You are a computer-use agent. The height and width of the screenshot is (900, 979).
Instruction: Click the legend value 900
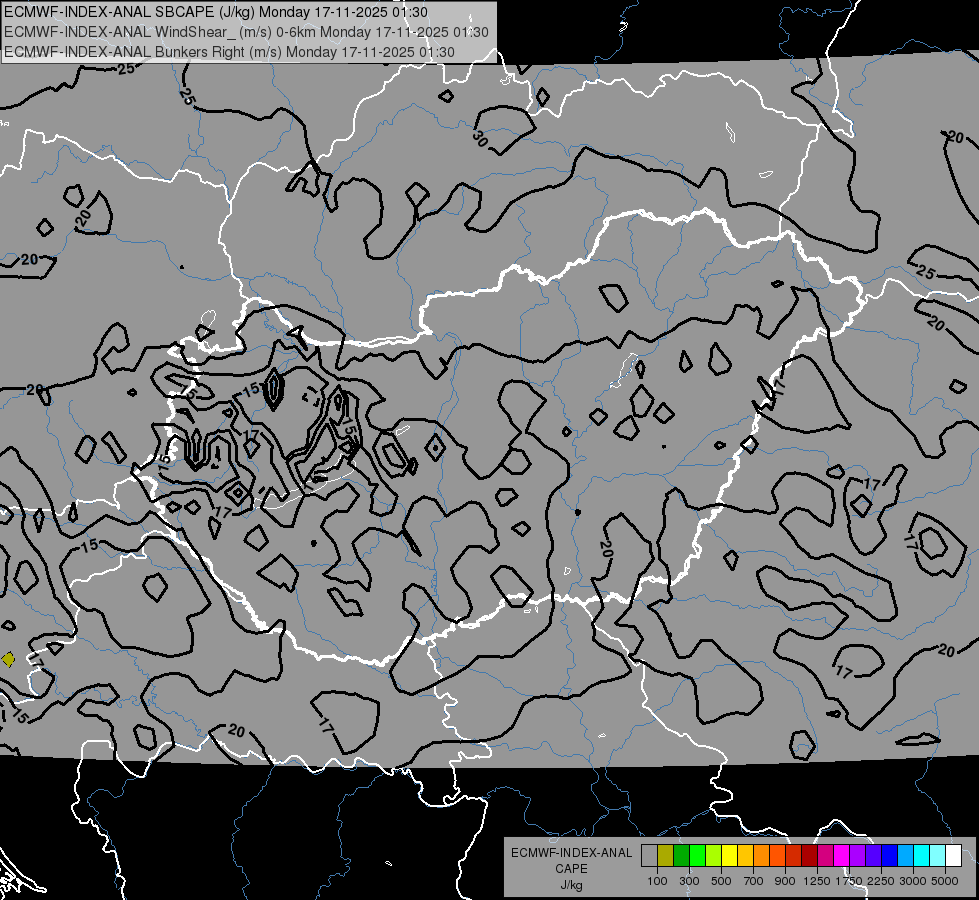(x=785, y=881)
